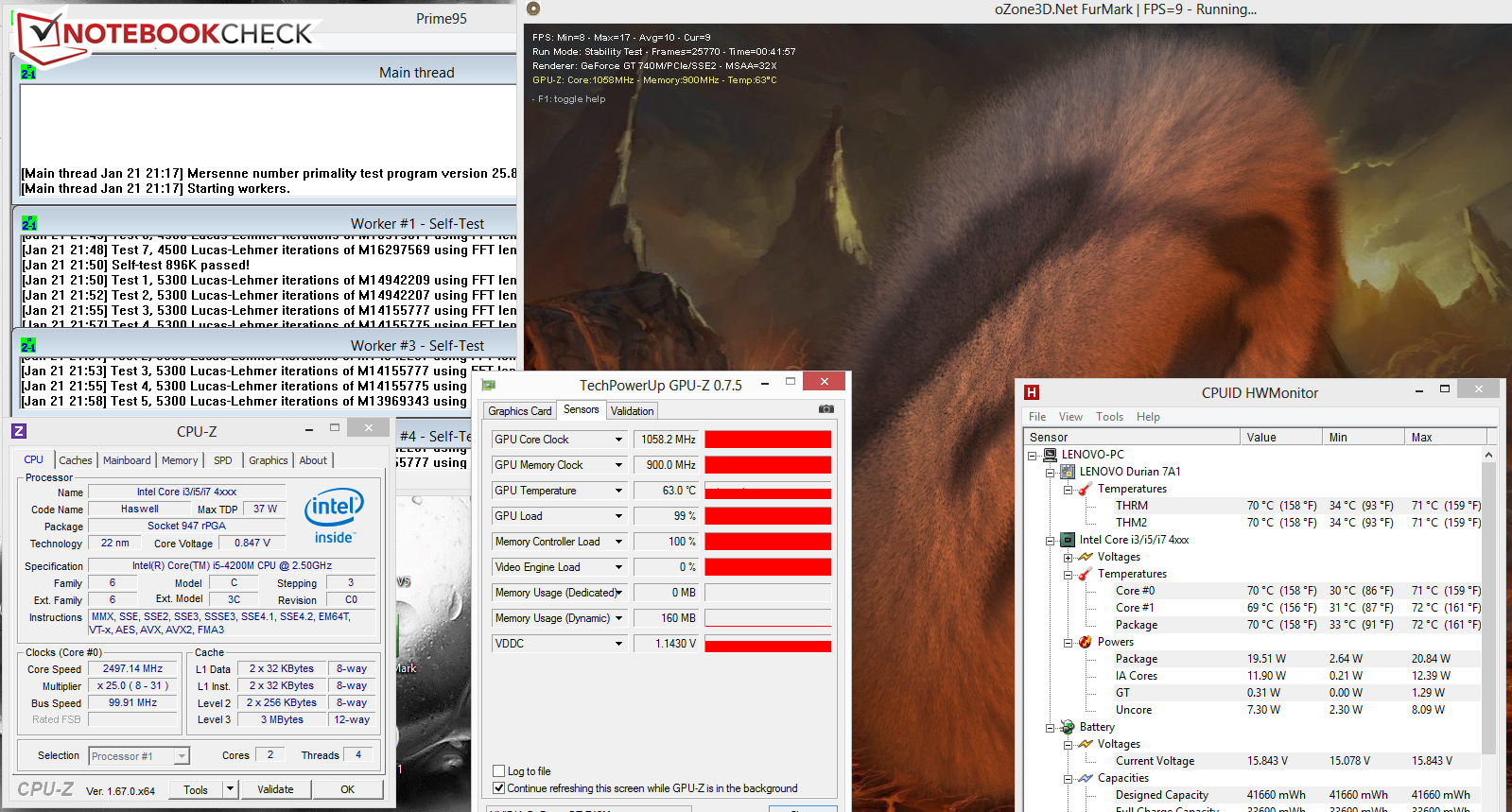Viewport: 1512px width, 812px height.
Task: Open the About tab in CPU-Z
Action: pyautogui.click(x=313, y=460)
